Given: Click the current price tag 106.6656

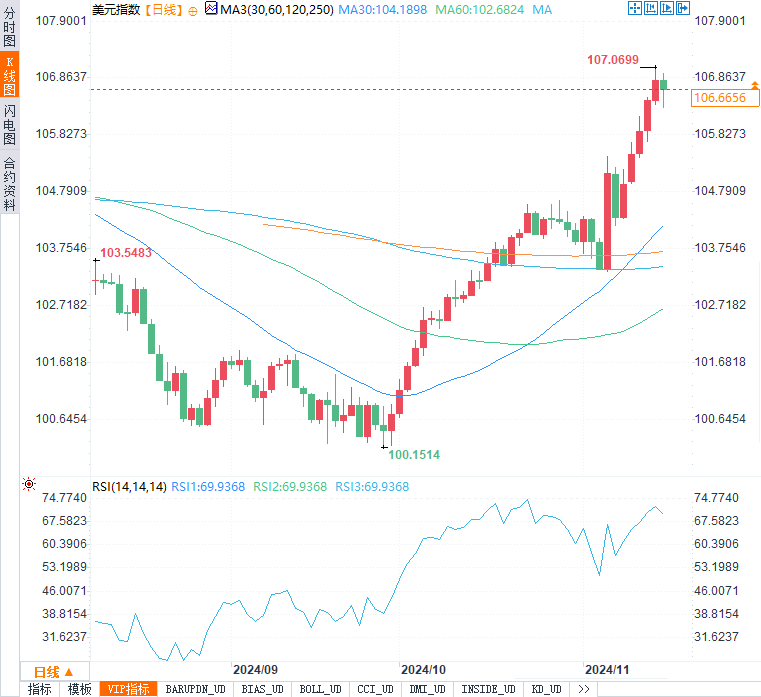Looking at the screenshot, I should (x=725, y=98).
